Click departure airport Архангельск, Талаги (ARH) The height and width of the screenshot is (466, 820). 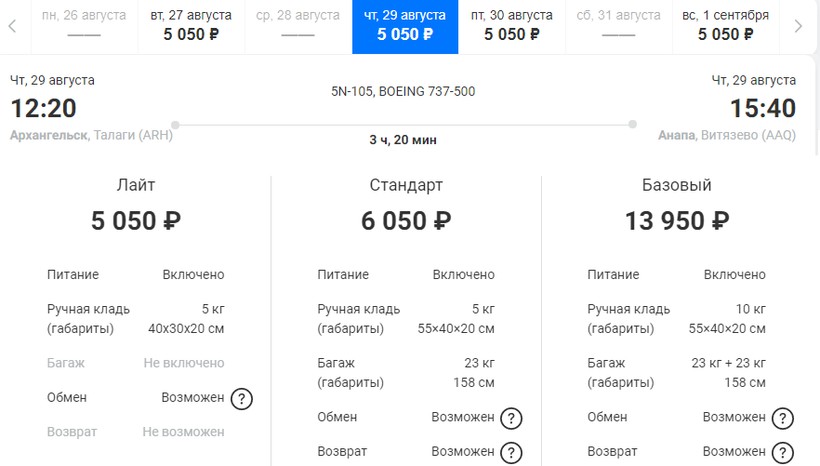[x=91, y=136]
